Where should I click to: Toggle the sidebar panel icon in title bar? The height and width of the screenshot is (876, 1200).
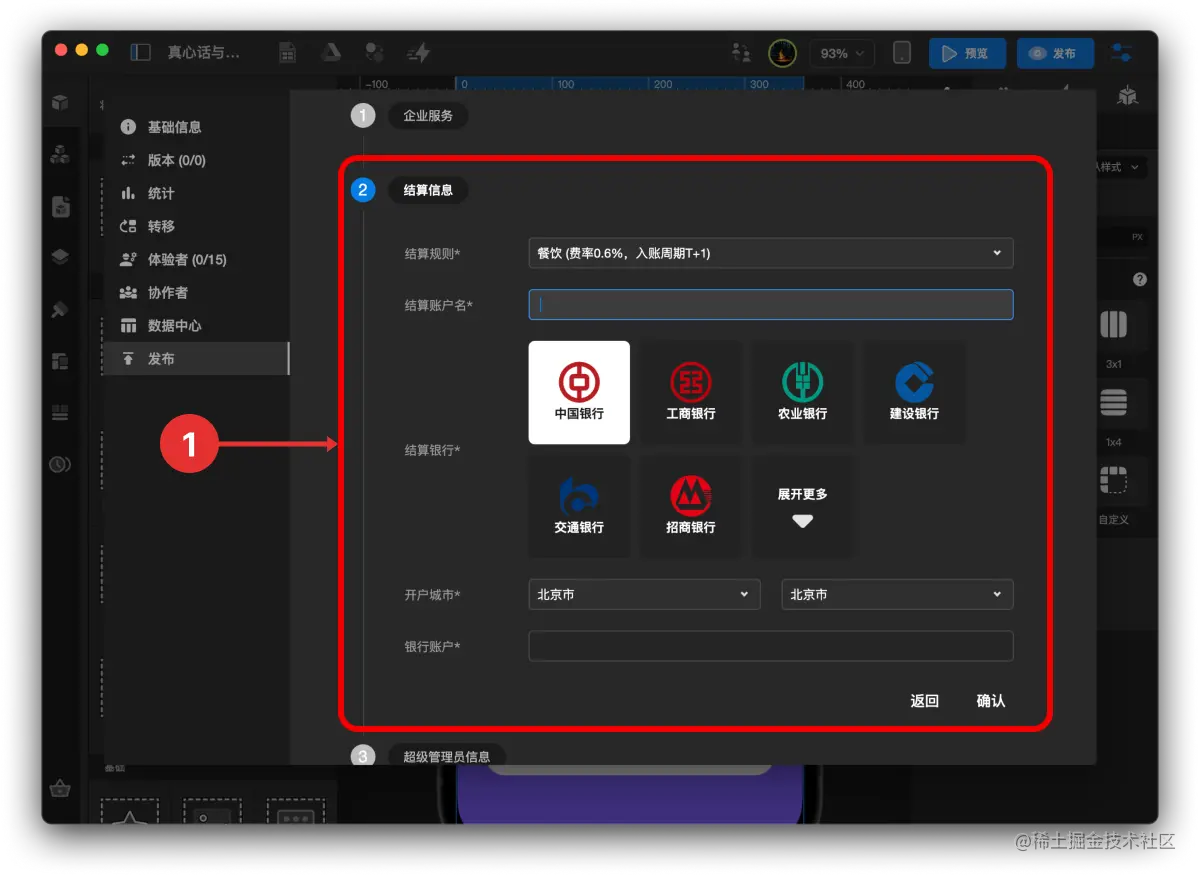(x=140, y=52)
